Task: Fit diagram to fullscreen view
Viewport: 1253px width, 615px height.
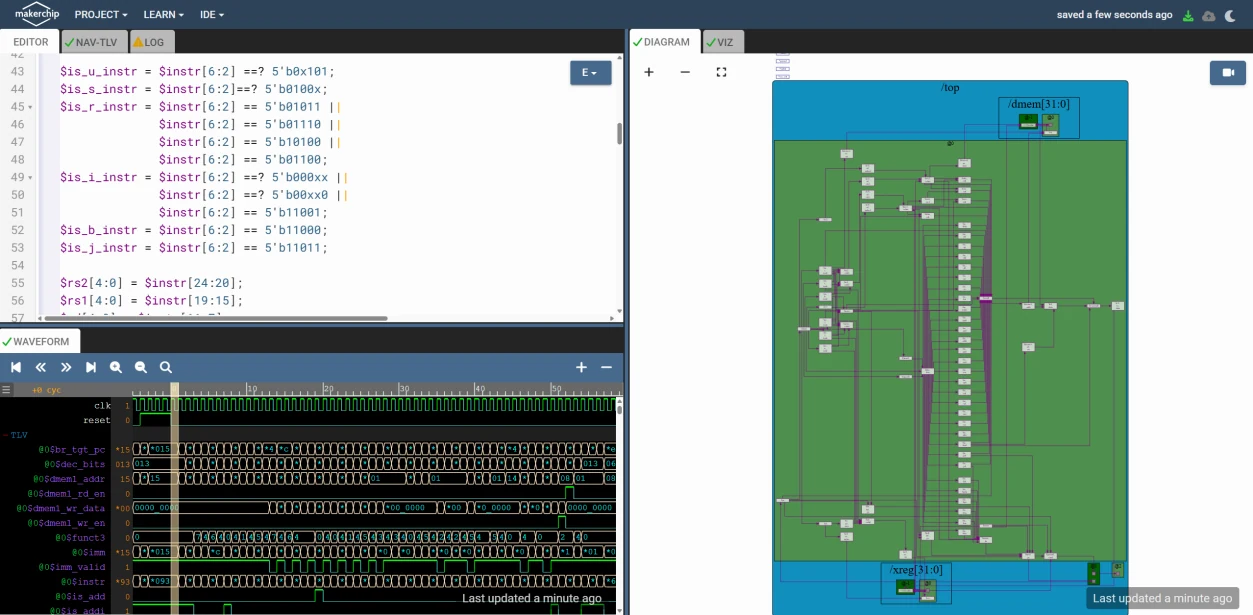Action: [x=721, y=72]
